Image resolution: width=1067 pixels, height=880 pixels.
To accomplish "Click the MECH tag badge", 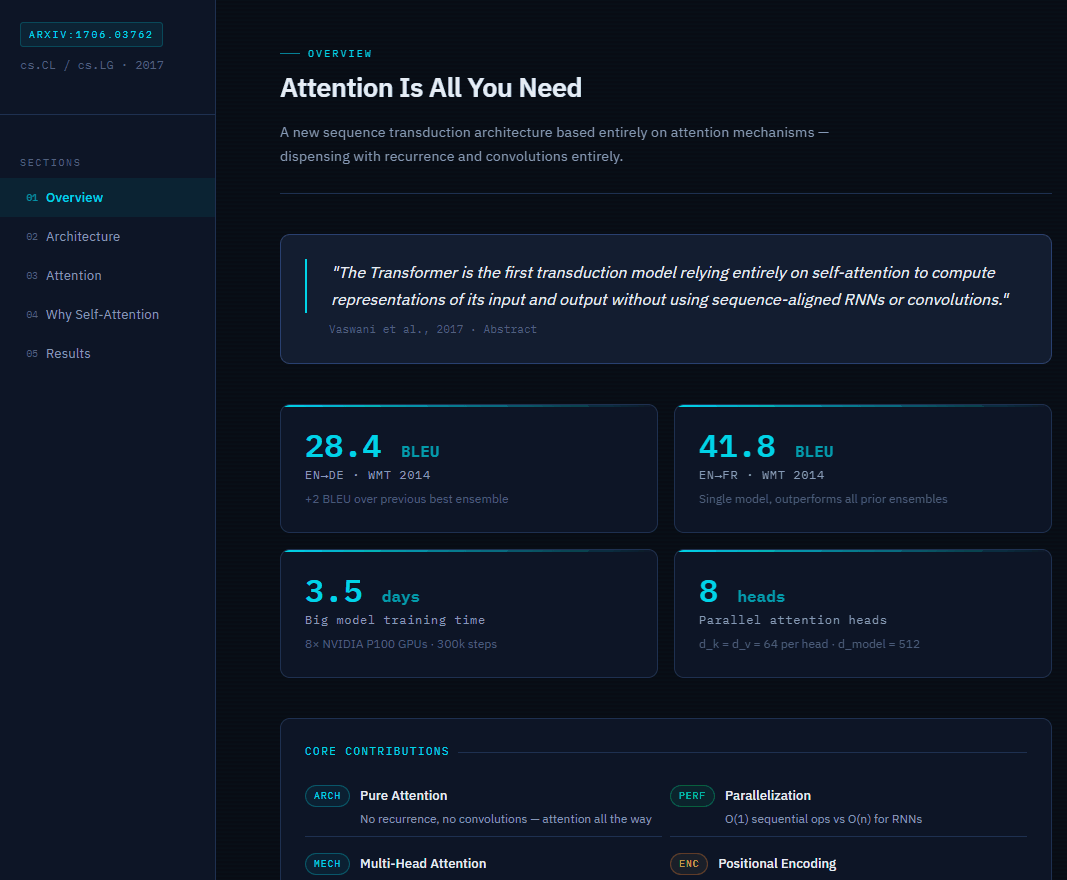I will [x=327, y=864].
